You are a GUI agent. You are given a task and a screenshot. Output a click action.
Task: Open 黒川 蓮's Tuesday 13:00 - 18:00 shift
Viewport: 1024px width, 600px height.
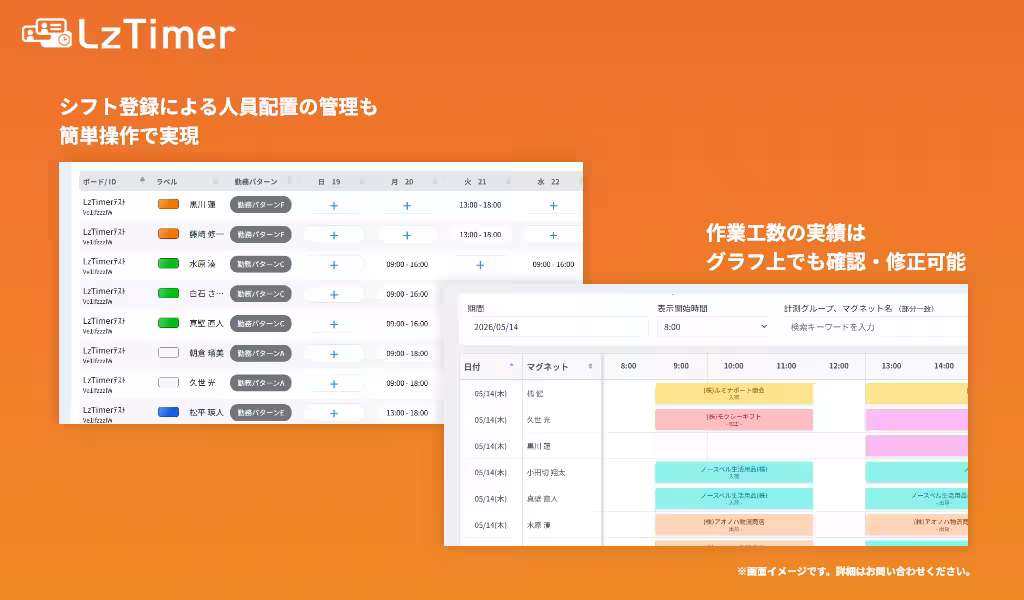(480, 205)
